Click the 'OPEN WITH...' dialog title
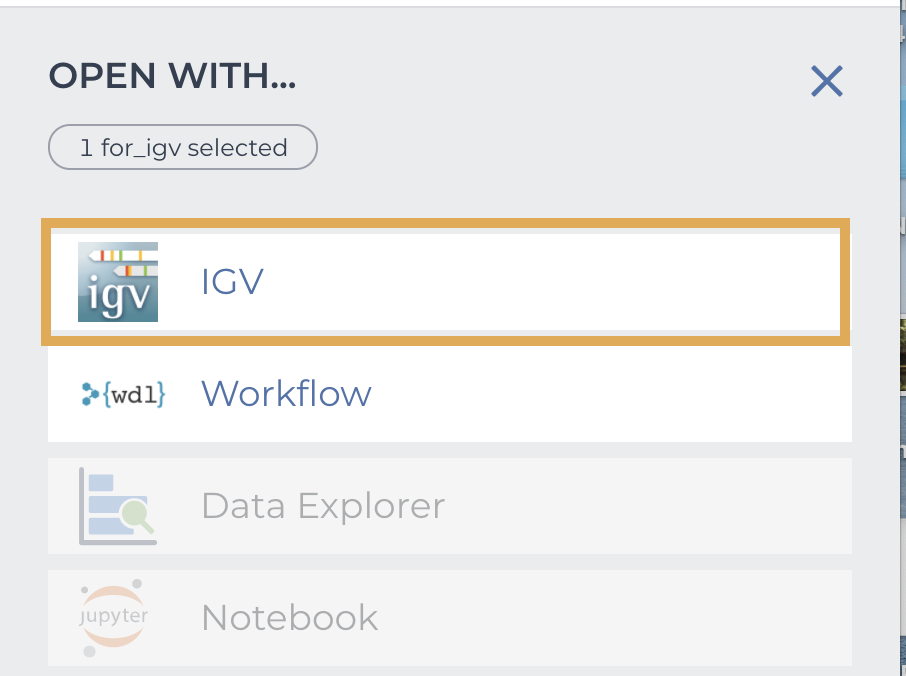This screenshot has width=906, height=676. pyautogui.click(x=172, y=76)
